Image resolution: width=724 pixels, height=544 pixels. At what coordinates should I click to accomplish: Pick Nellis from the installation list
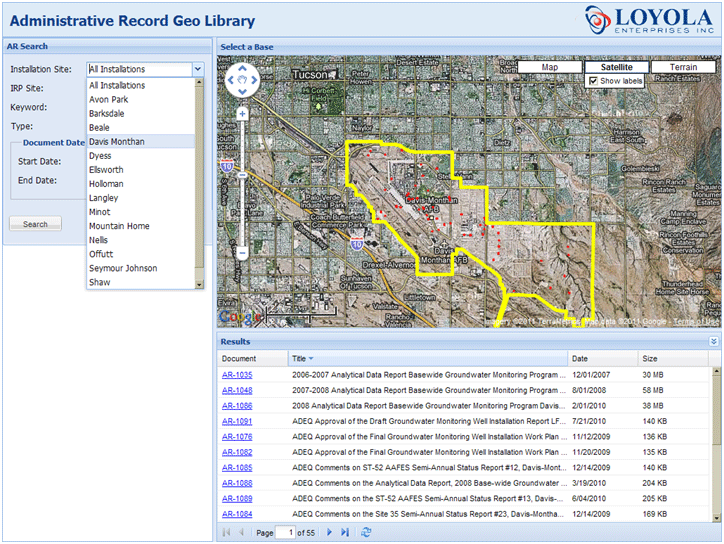pyautogui.click(x=141, y=240)
